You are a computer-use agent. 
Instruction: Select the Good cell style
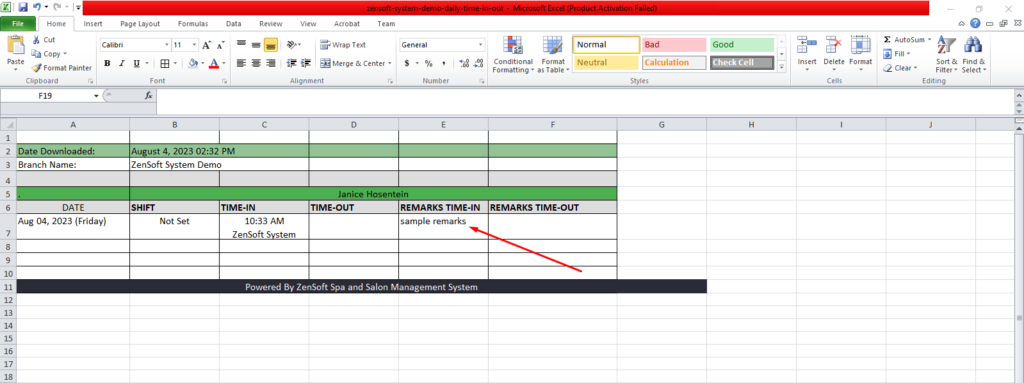[742, 45]
